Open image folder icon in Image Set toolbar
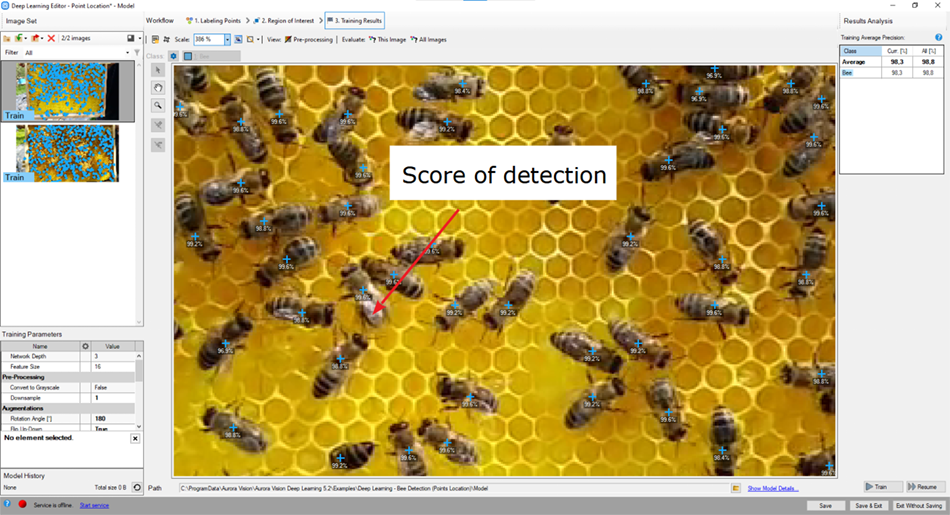950x515 pixels. pyautogui.click(x=7, y=38)
